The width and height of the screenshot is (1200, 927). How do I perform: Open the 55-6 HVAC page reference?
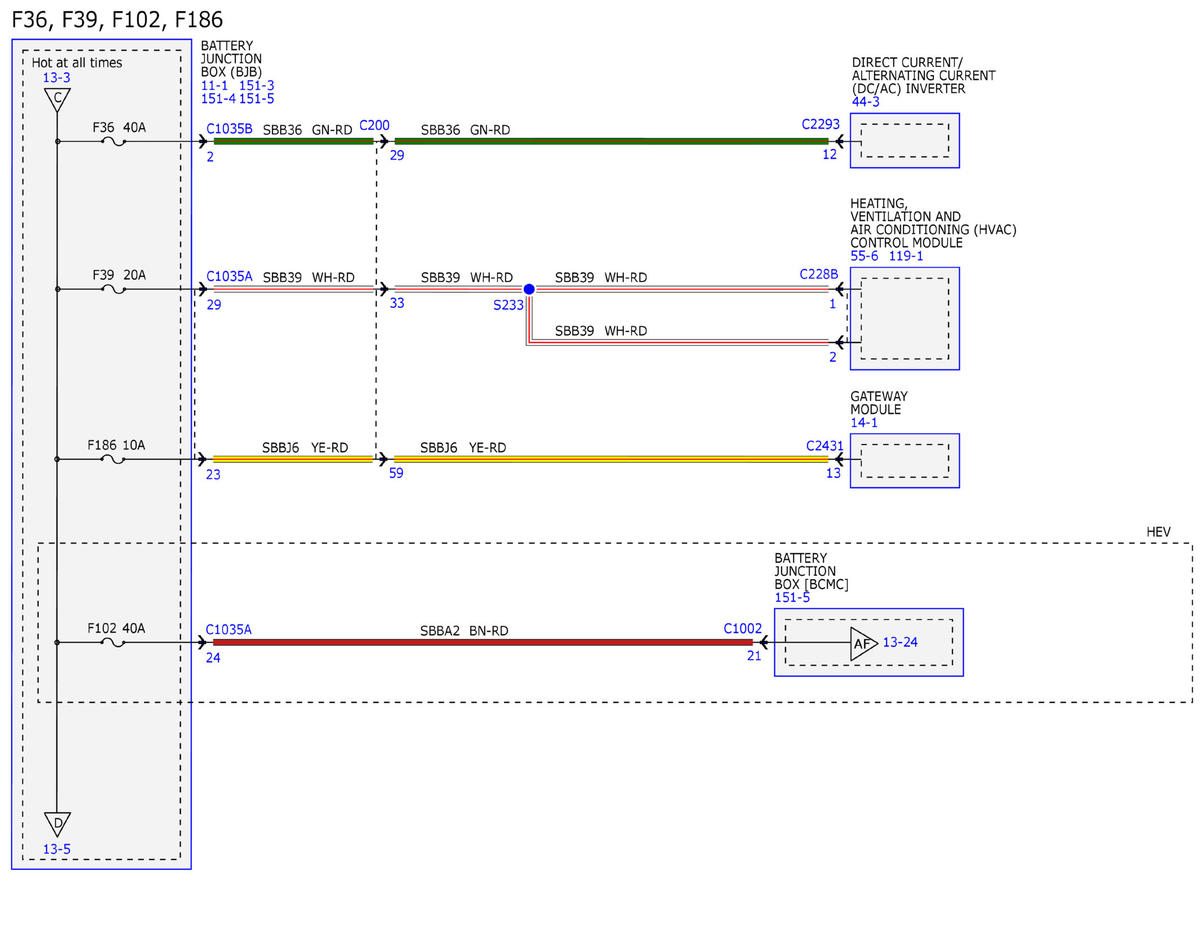[x=866, y=256]
